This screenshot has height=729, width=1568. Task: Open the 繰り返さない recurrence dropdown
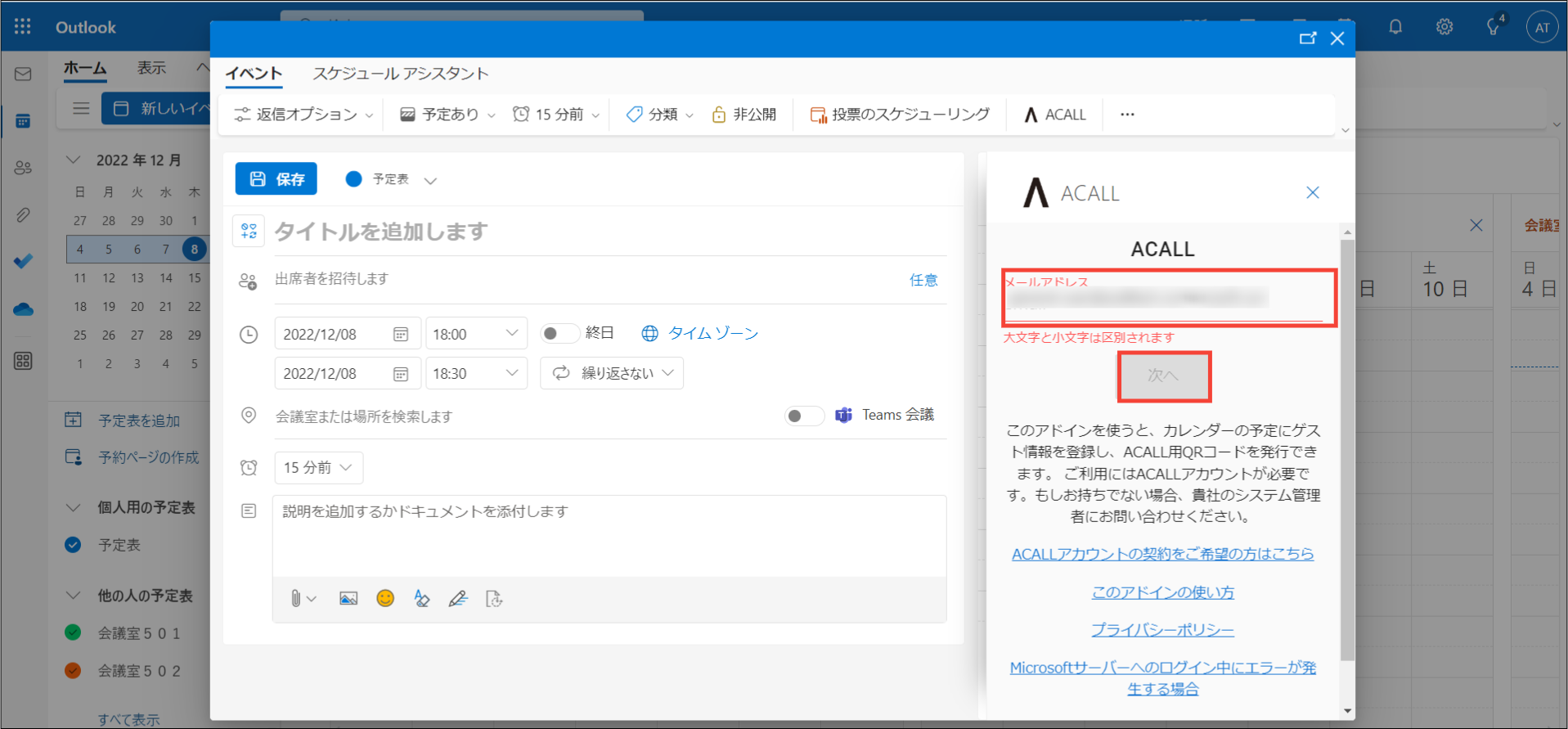[x=612, y=373]
